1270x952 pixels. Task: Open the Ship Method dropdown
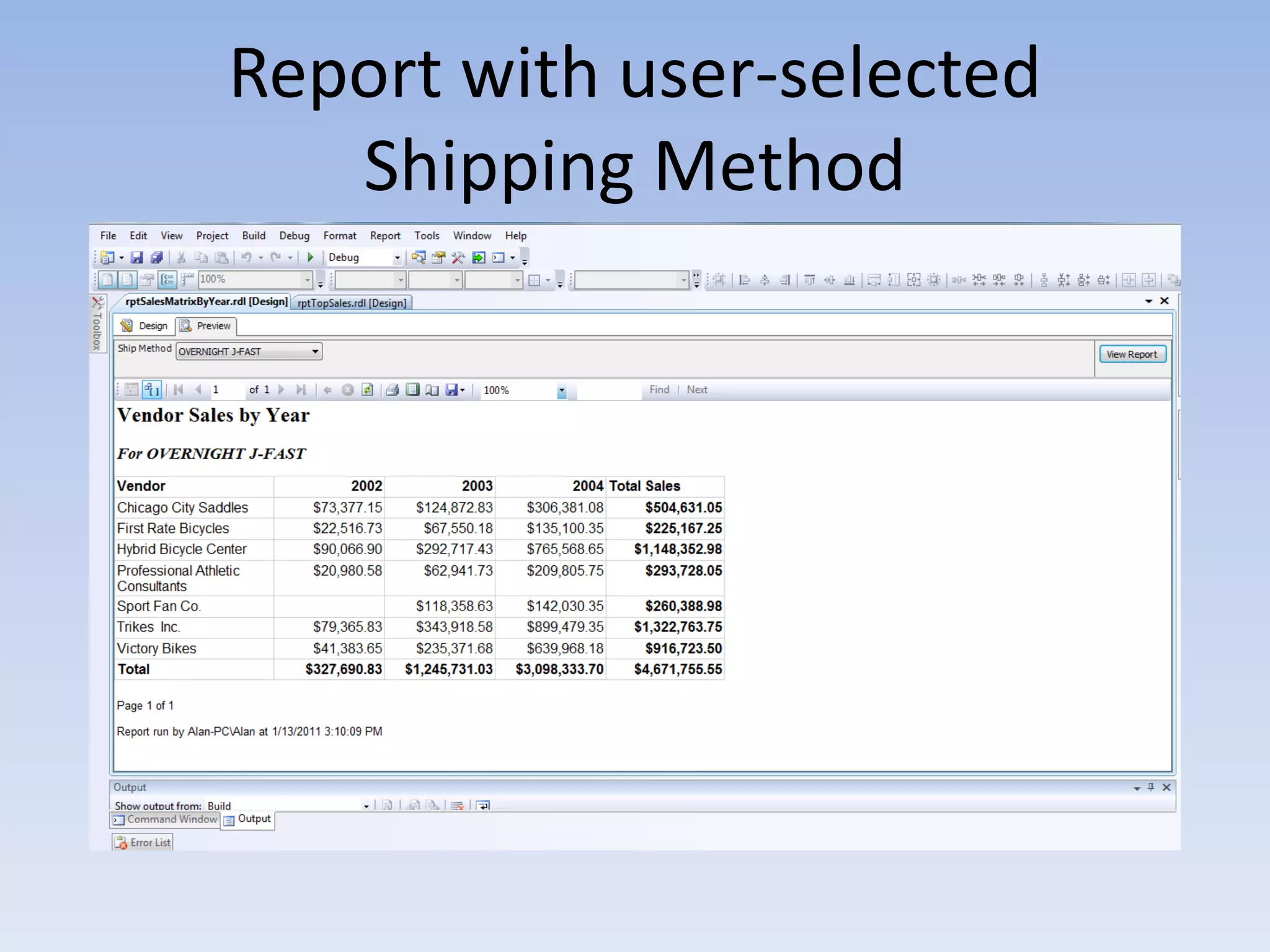(x=249, y=351)
